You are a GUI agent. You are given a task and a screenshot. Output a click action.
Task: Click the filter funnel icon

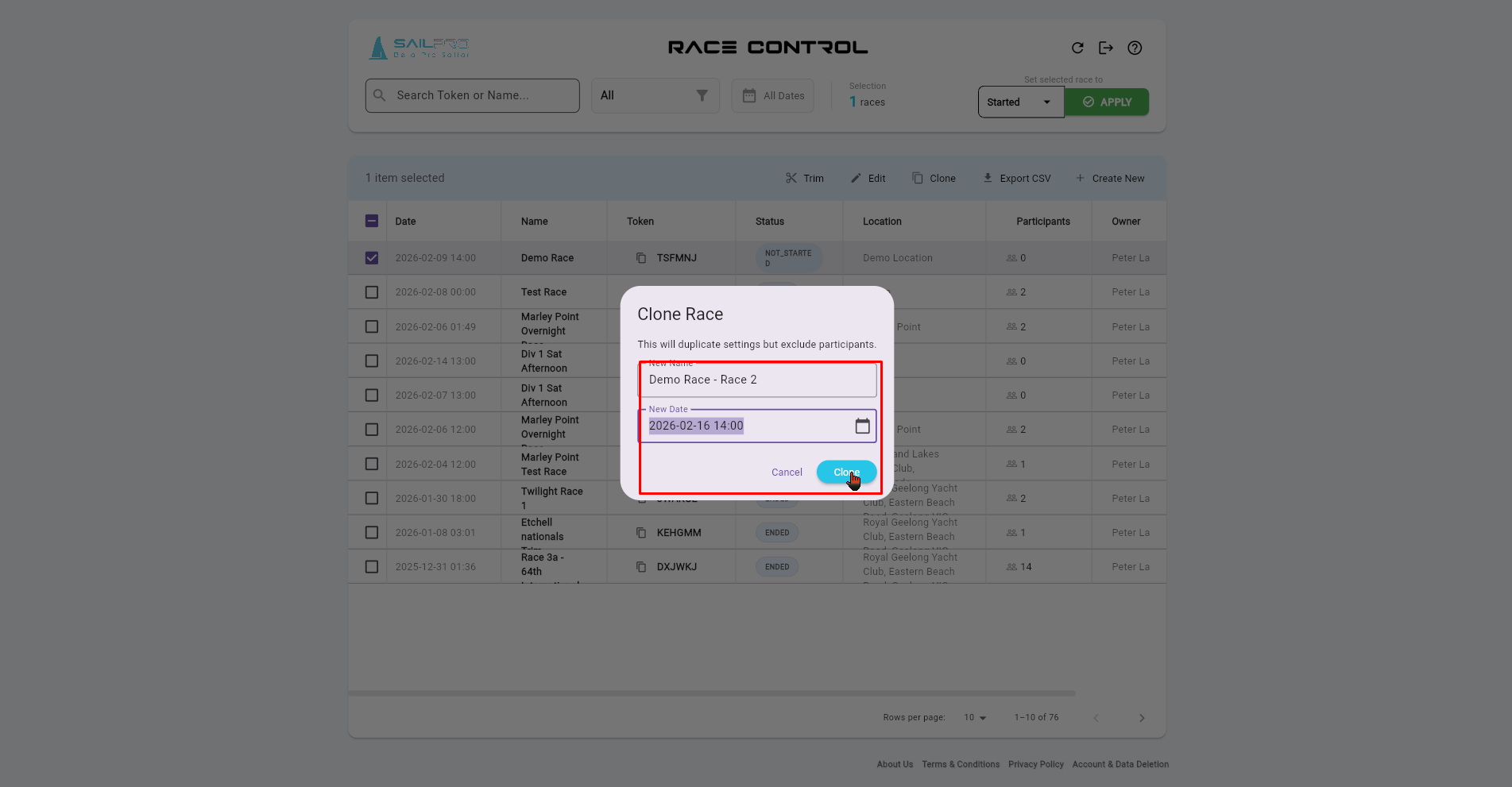coord(702,95)
